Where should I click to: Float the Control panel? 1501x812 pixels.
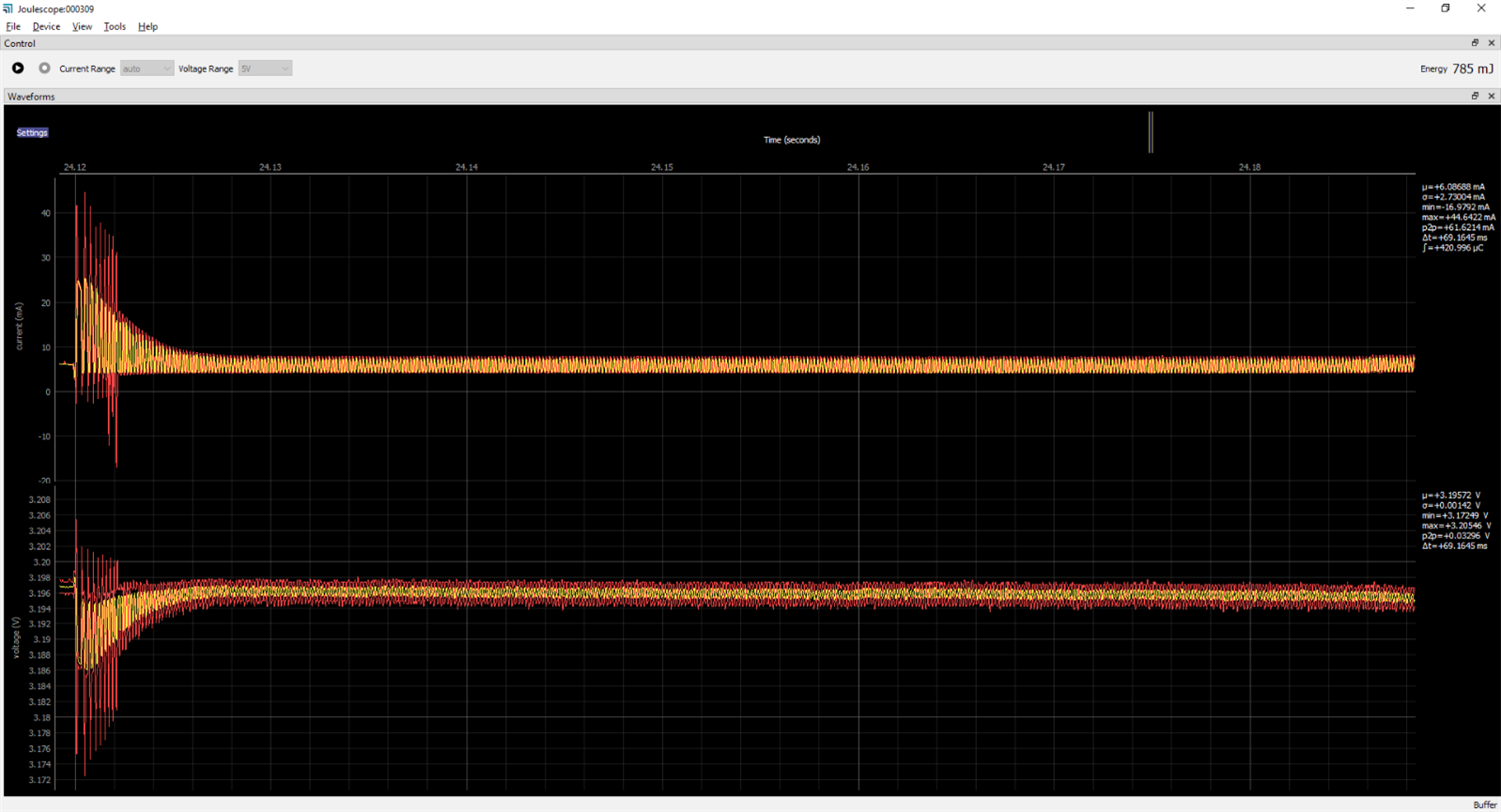[1475, 43]
